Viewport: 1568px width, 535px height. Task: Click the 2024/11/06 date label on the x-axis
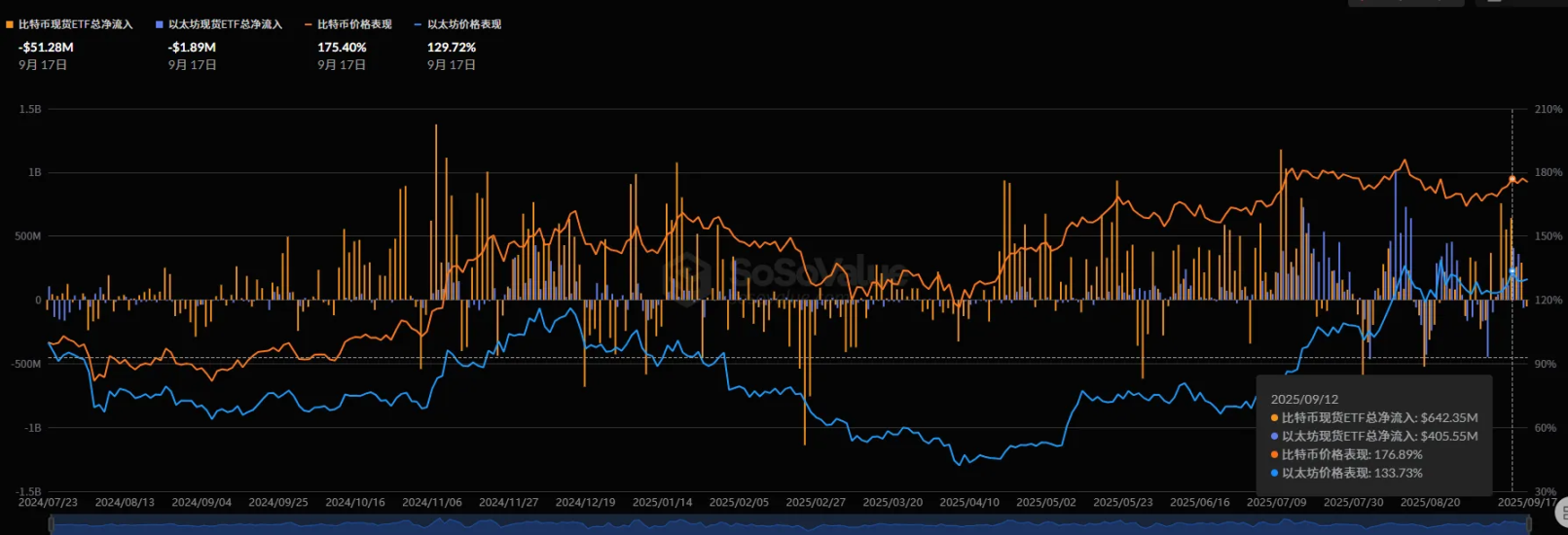point(431,503)
